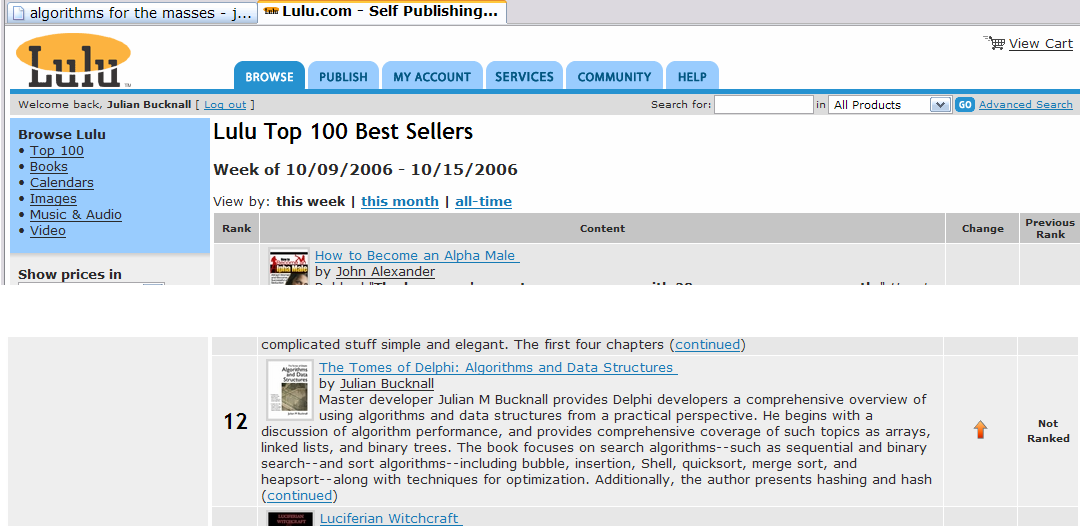The image size is (1080, 526).
Task: Open Top 100 in the Browse Lulu sidebar
Action: tap(56, 151)
